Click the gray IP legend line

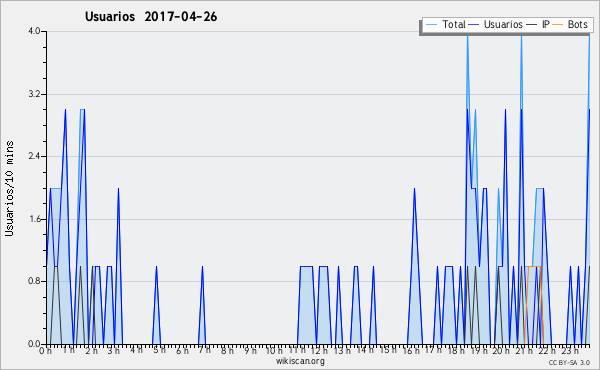click(x=532, y=25)
